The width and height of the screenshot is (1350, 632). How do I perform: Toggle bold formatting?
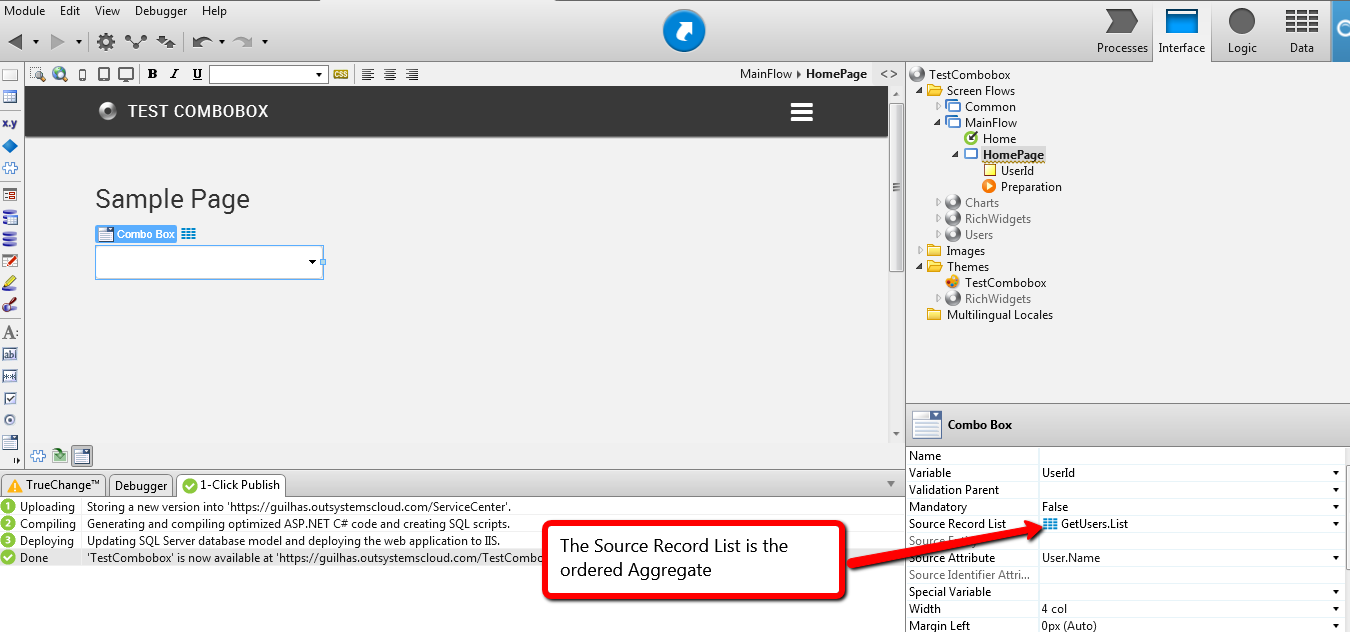click(x=152, y=74)
